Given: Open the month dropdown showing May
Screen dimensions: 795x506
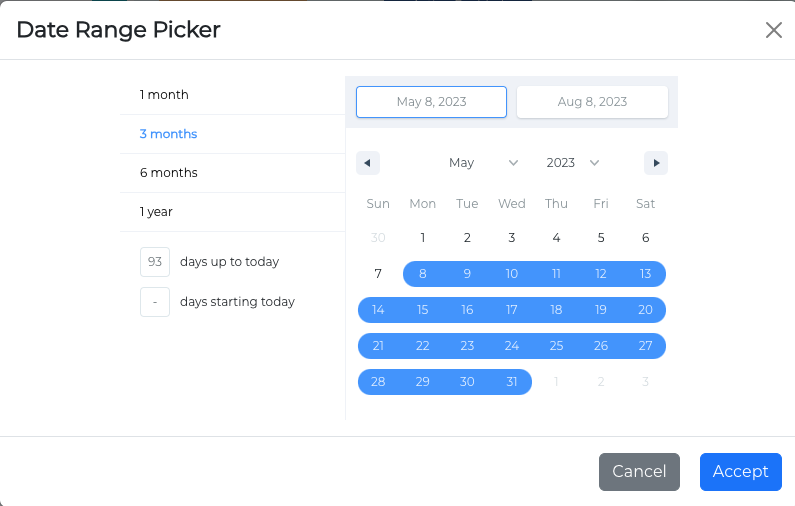Looking at the screenshot, I should click(x=483, y=163).
